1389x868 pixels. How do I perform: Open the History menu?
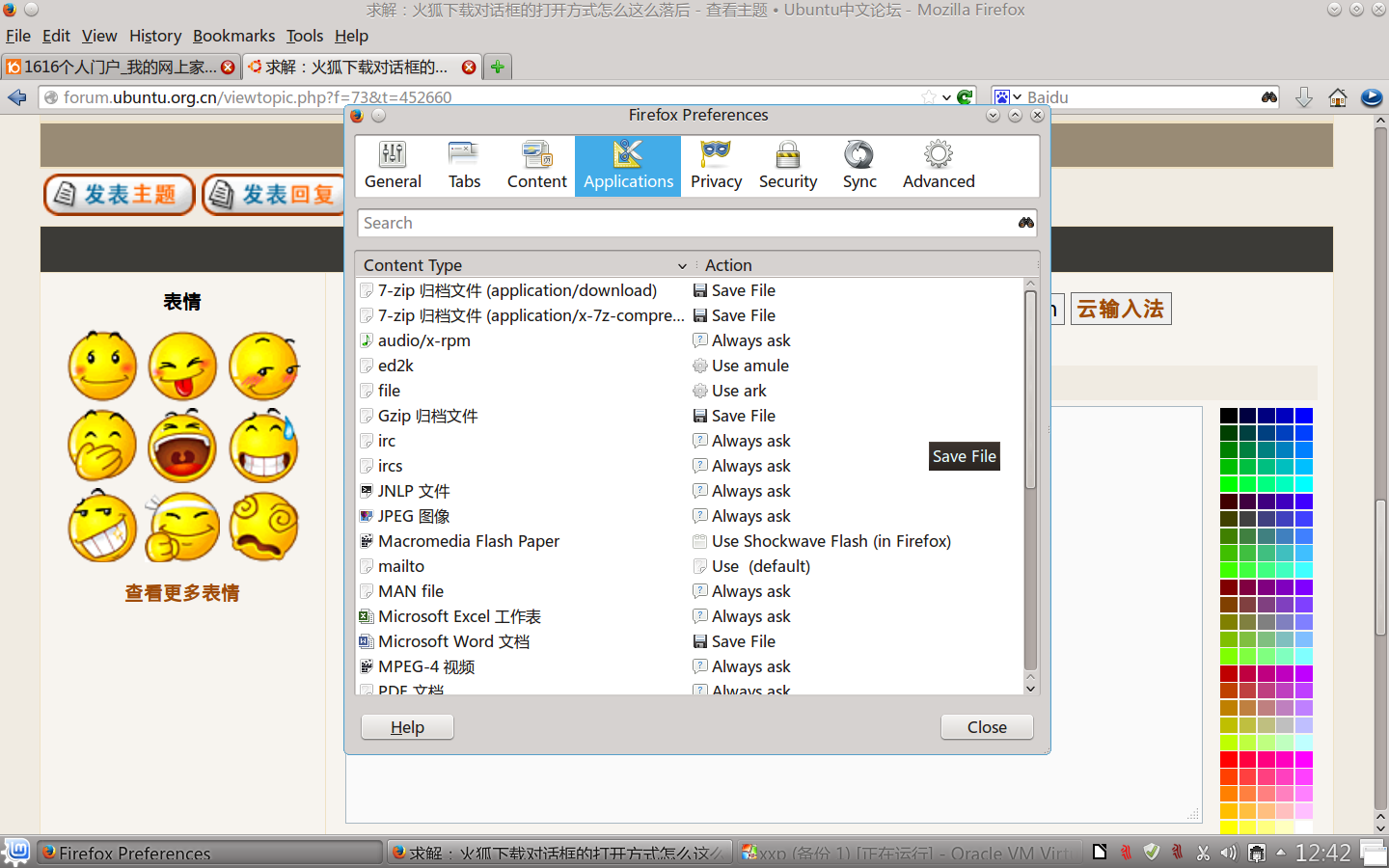pos(155,36)
